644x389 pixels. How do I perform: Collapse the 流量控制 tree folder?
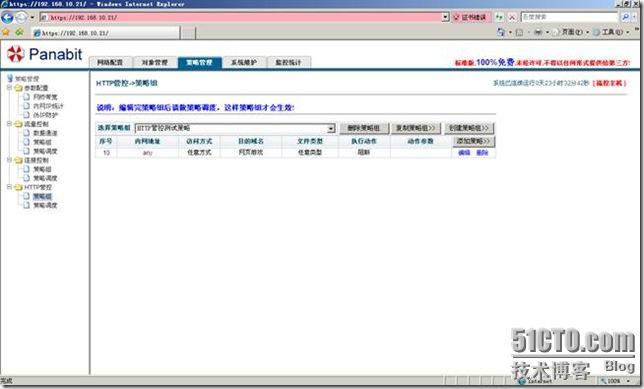(9, 124)
